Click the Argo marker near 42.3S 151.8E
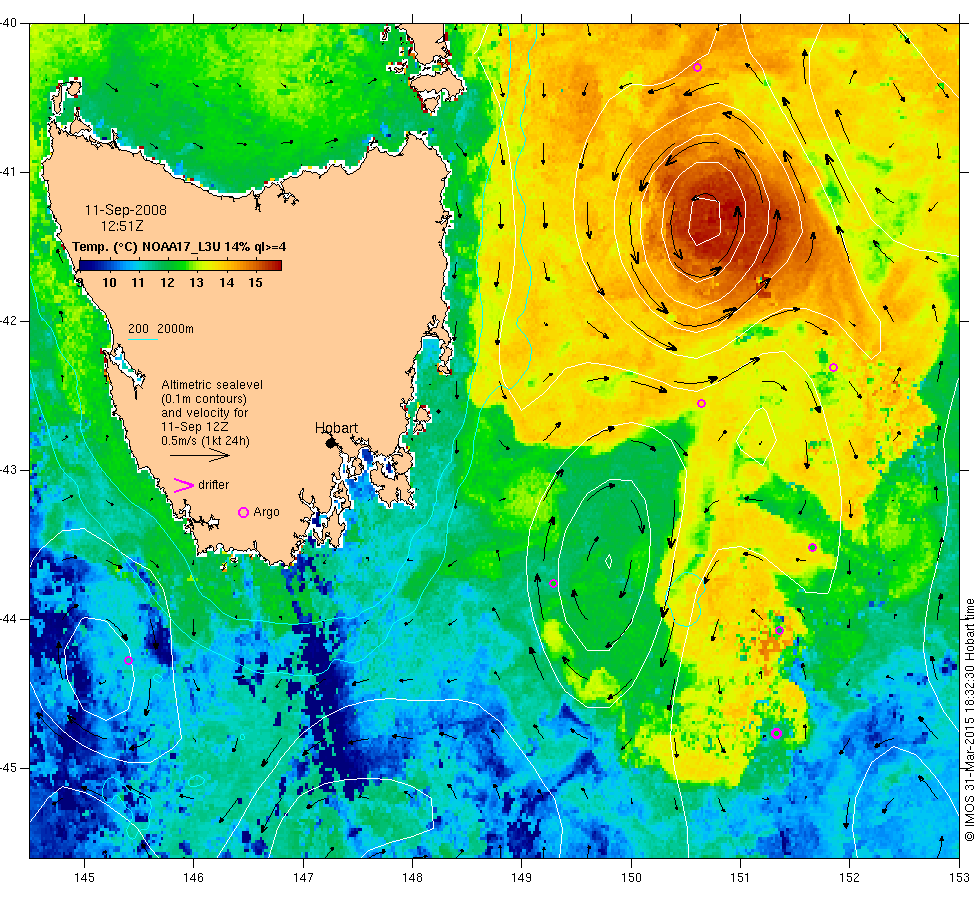Screen dimensions: 980x900 point(833,368)
